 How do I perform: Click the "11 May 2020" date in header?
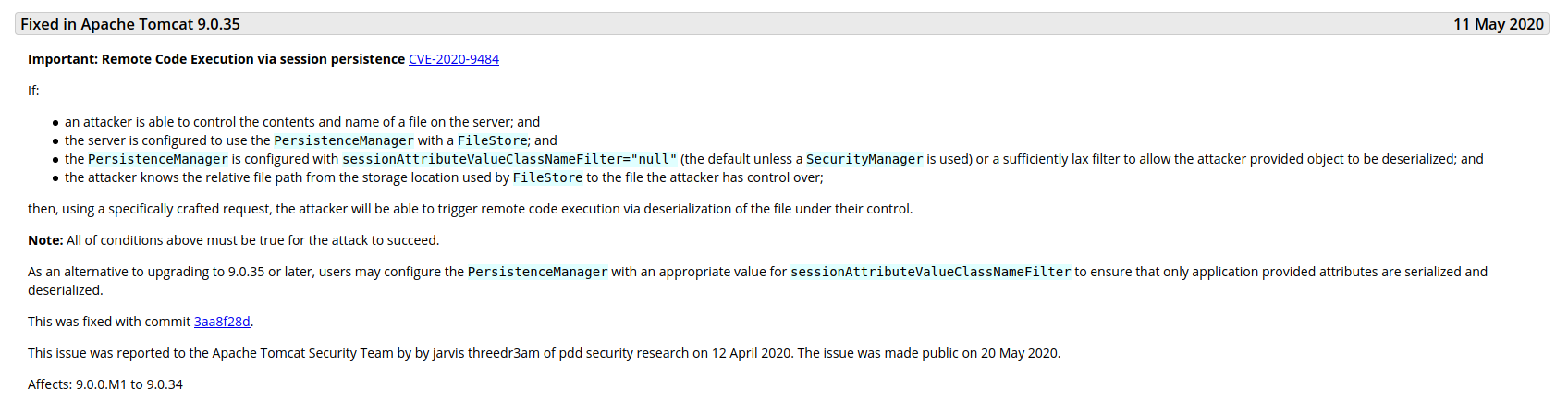coord(1498,24)
